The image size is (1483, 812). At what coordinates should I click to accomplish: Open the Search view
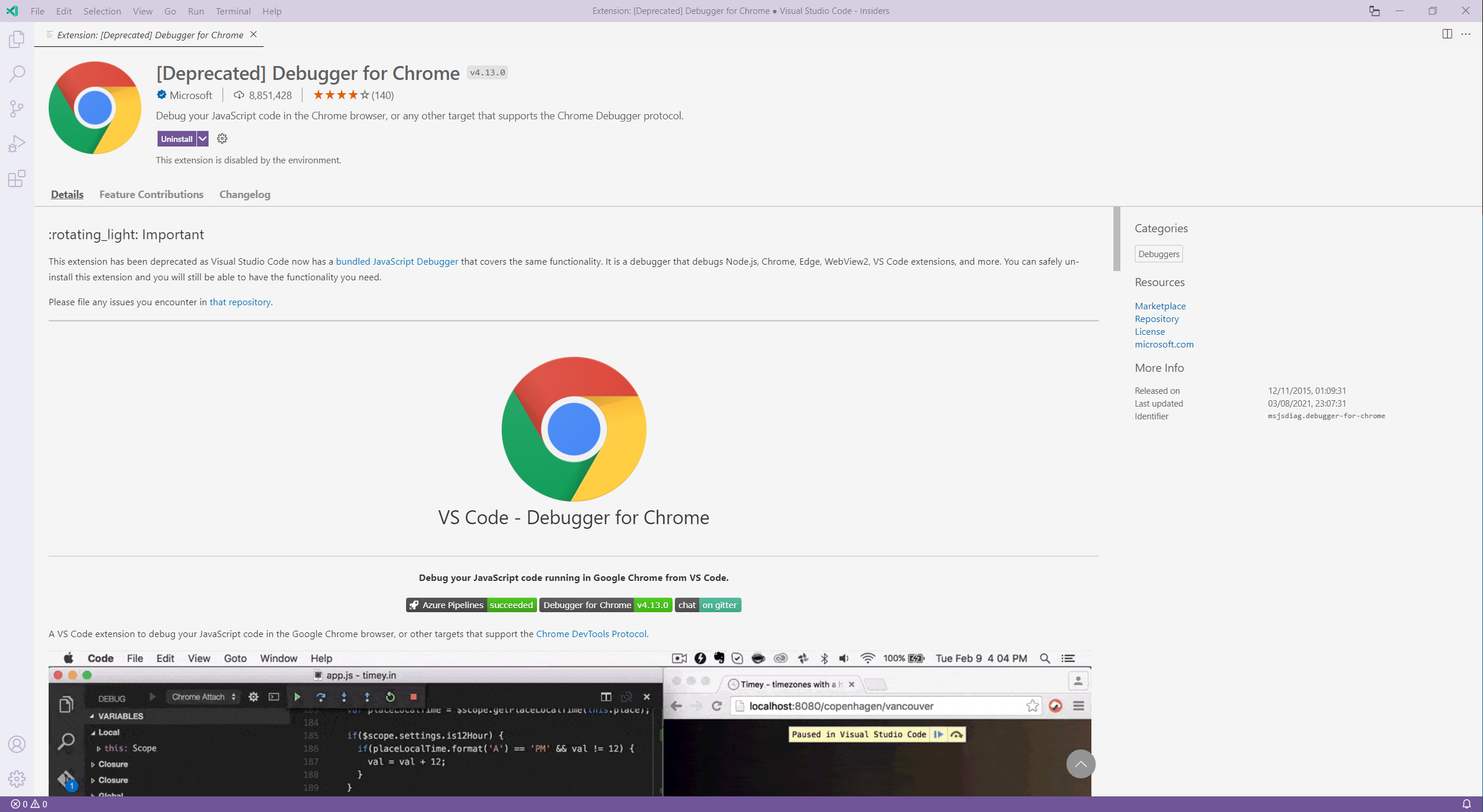pos(17,74)
